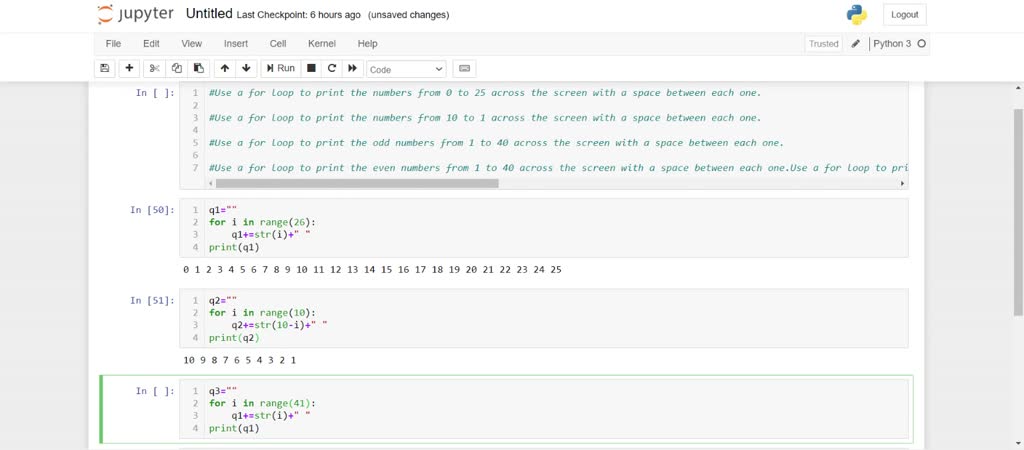Paste cells below icon

click(199, 69)
